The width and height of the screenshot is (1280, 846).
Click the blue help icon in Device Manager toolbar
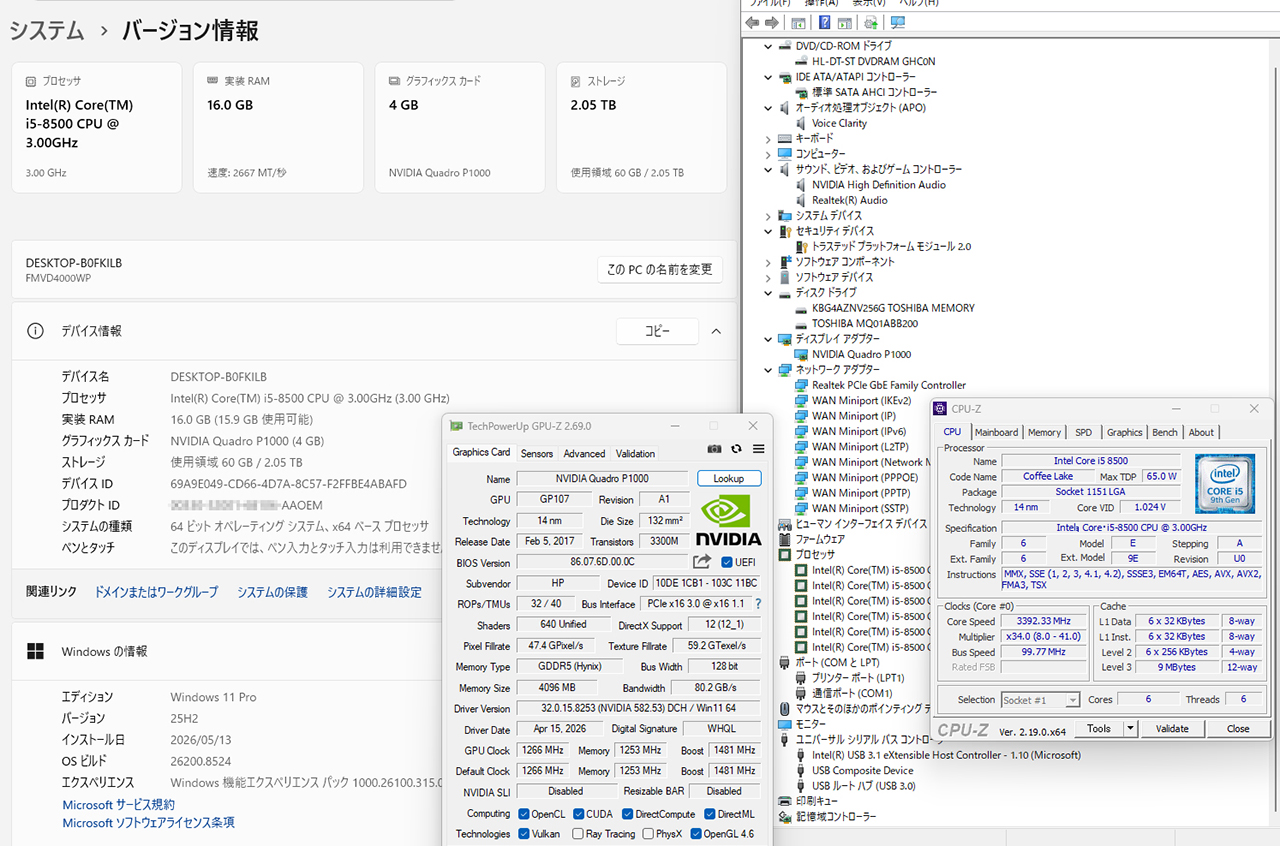[825, 23]
